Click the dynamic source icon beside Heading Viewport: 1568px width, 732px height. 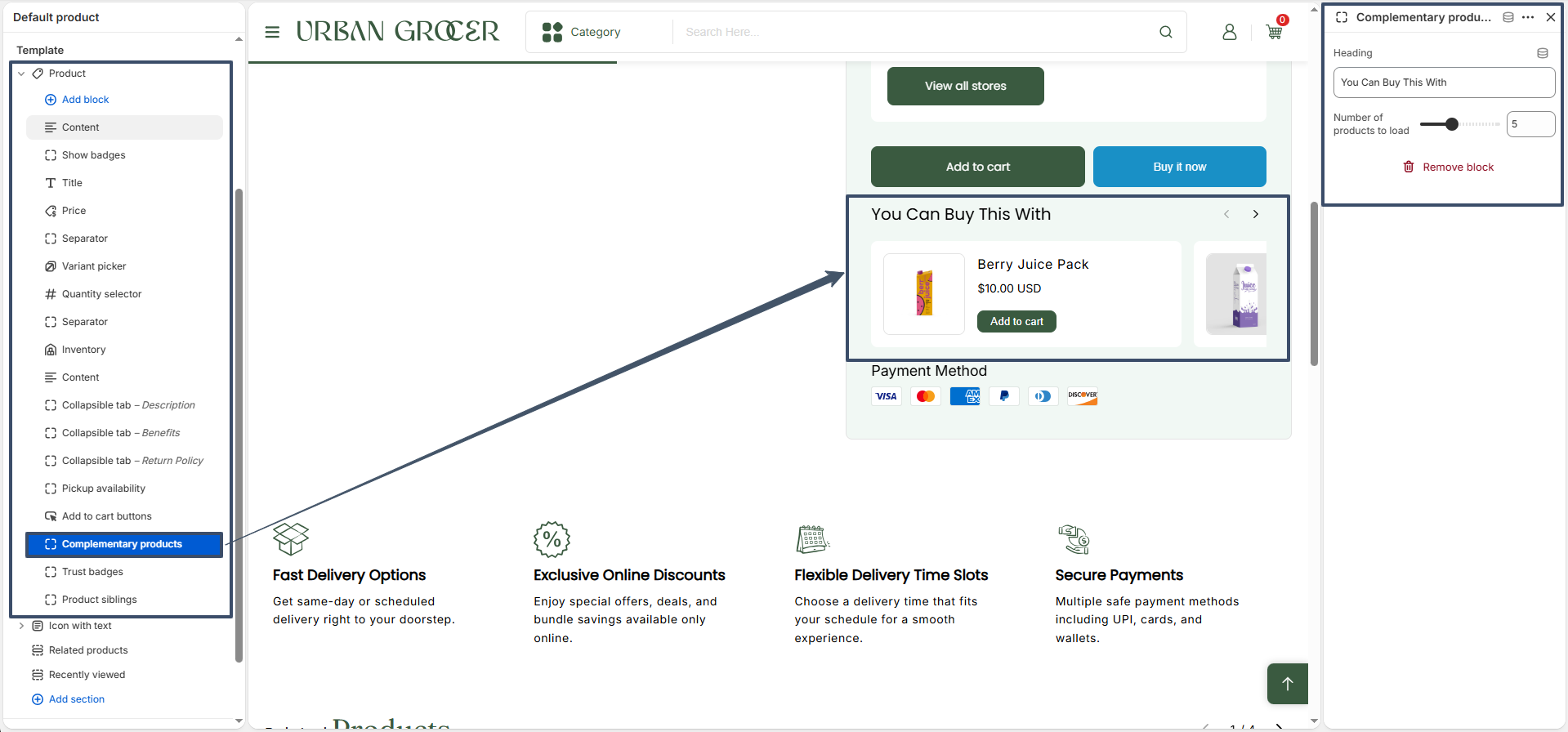(1543, 53)
